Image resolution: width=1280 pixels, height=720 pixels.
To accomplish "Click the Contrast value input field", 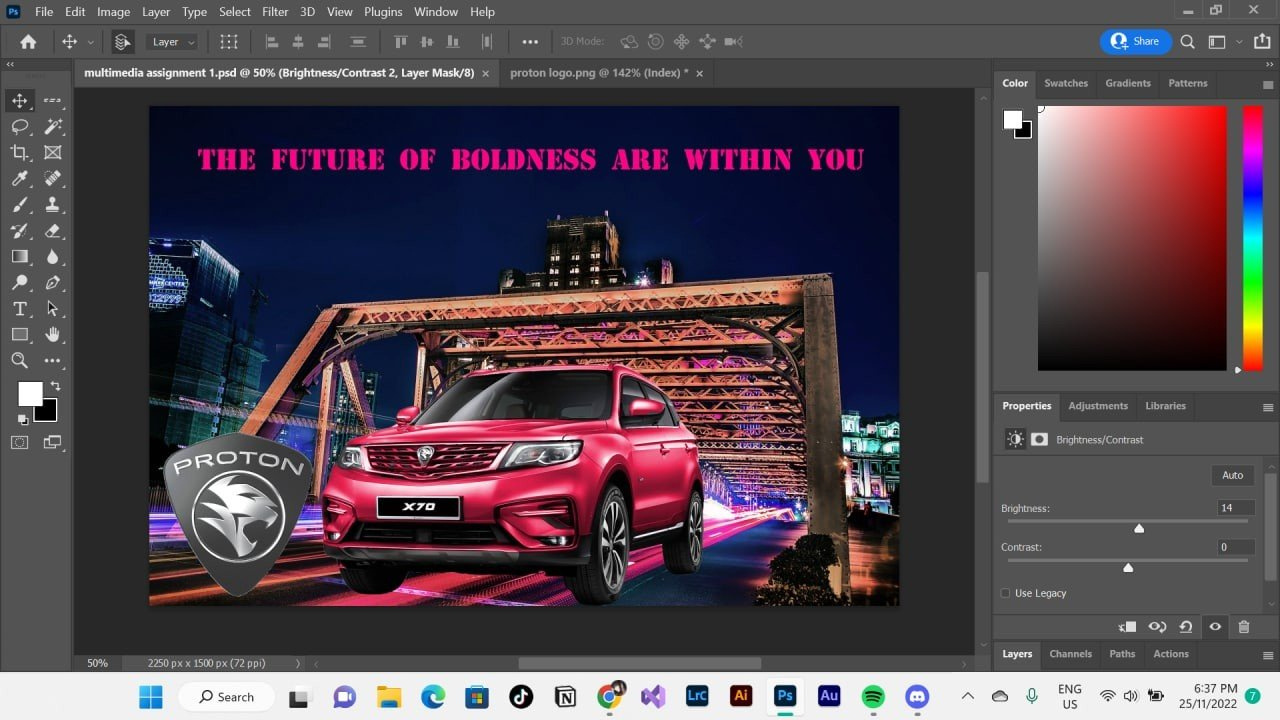I will click(1235, 547).
